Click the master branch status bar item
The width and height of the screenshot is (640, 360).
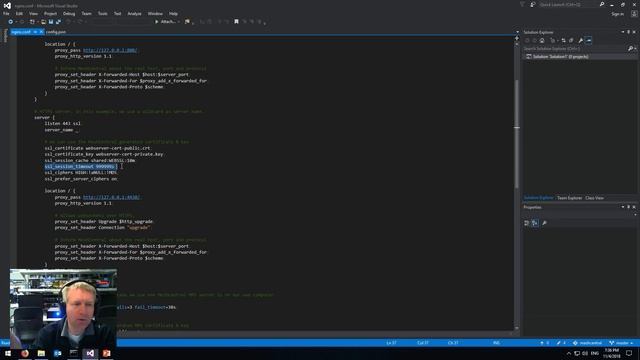621,343
